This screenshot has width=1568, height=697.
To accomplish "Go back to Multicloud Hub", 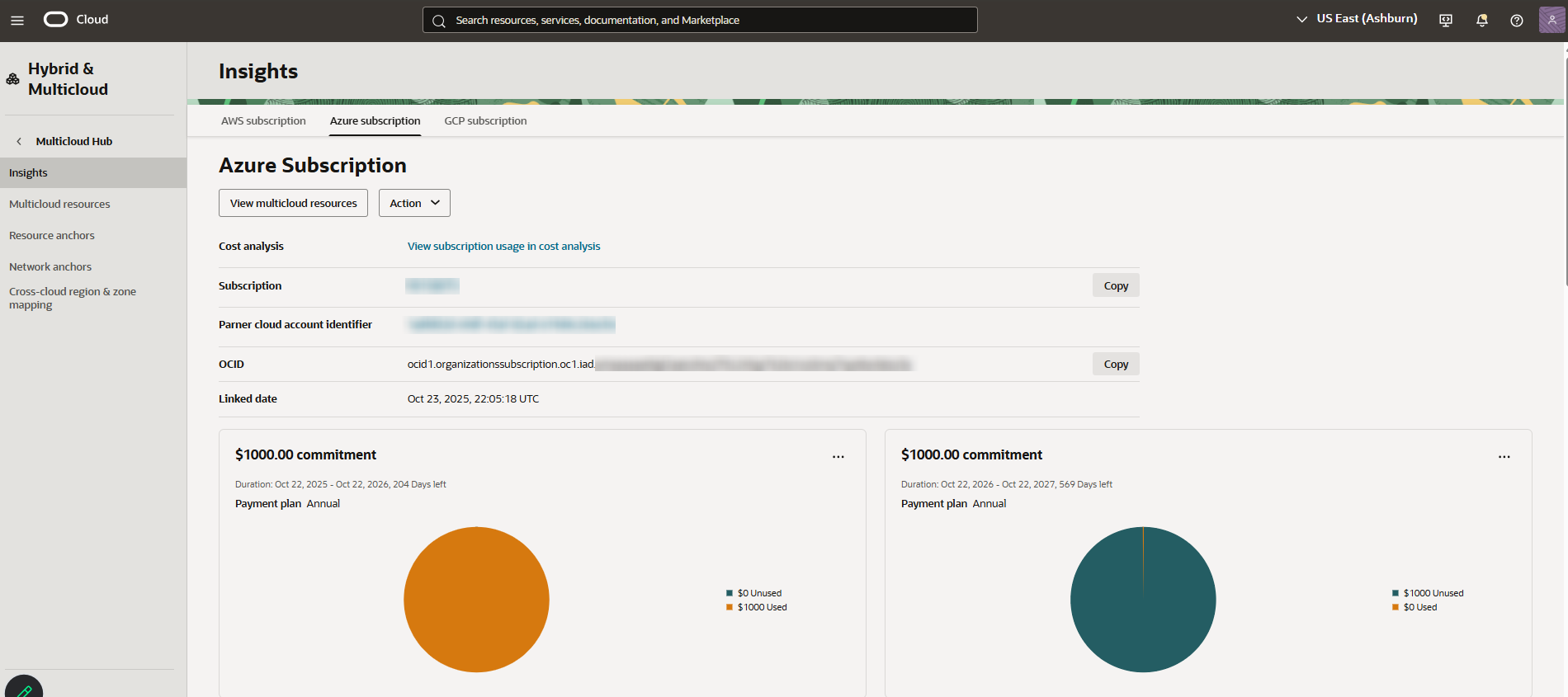I will pyautogui.click(x=74, y=142).
